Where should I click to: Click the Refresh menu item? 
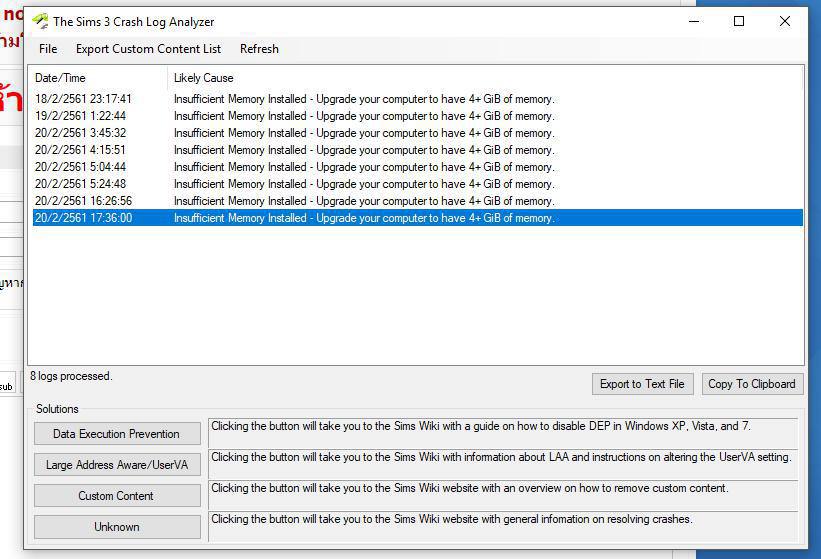click(x=259, y=49)
